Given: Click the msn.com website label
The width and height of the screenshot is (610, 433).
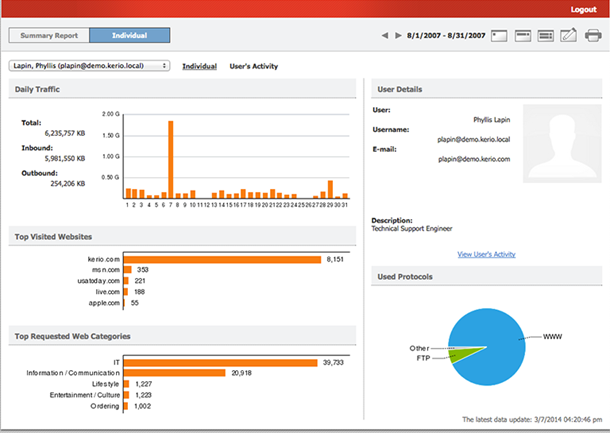Looking at the screenshot, I should click(106, 270).
